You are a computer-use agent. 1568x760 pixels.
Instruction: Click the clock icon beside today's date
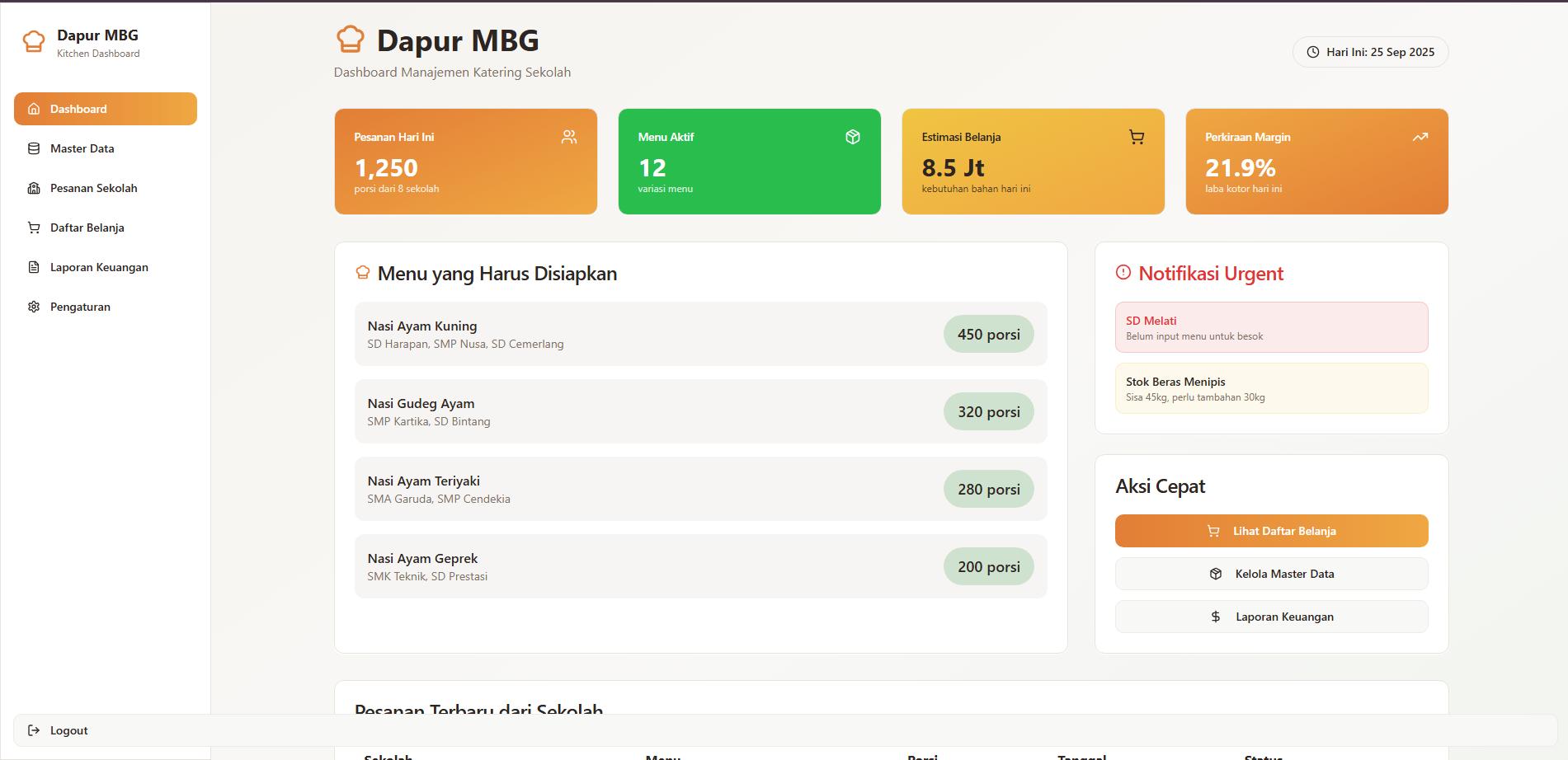coord(1312,52)
